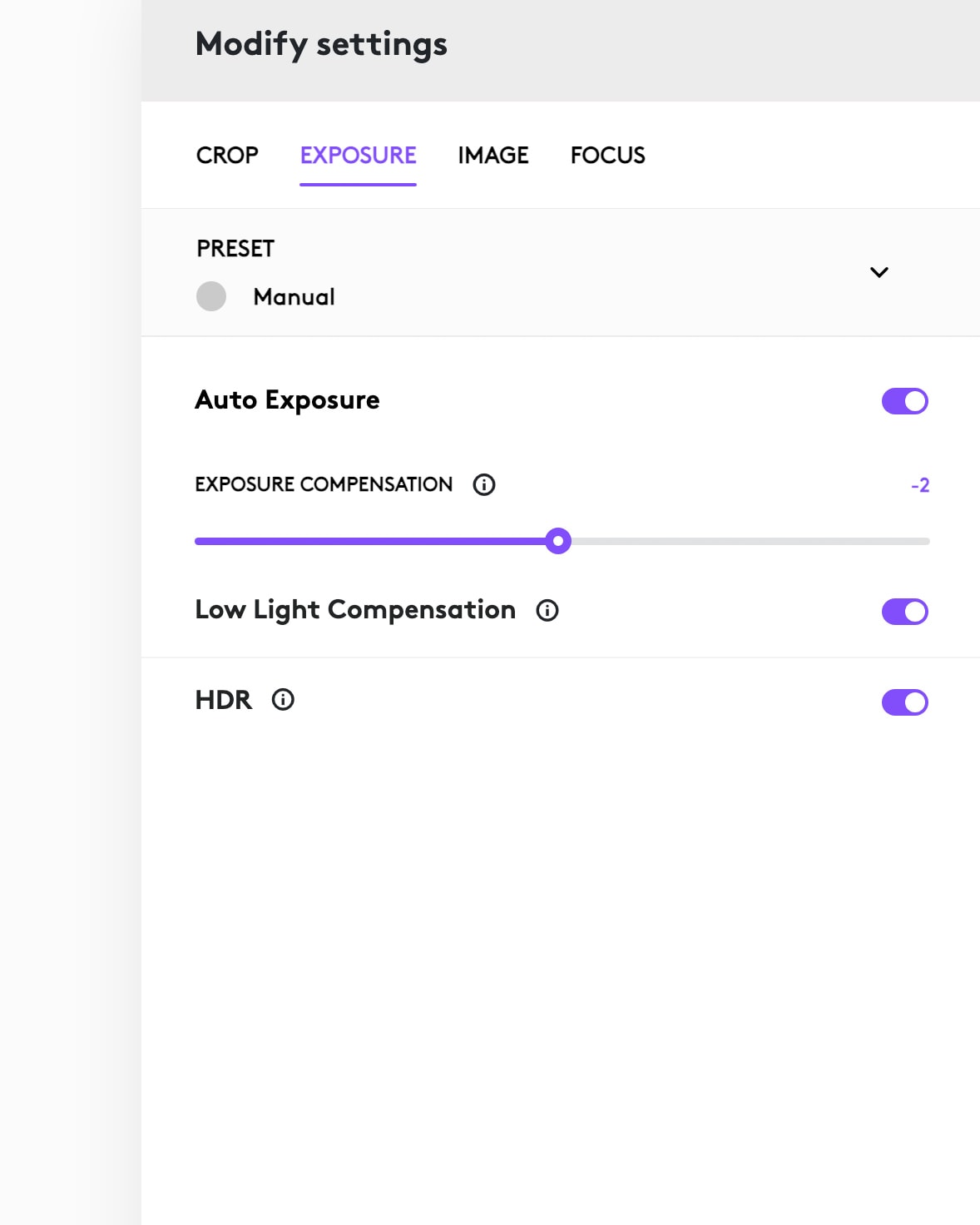Screen dimensions: 980x1225
Task: Click the exposure compensation slider handle
Action: point(558,541)
